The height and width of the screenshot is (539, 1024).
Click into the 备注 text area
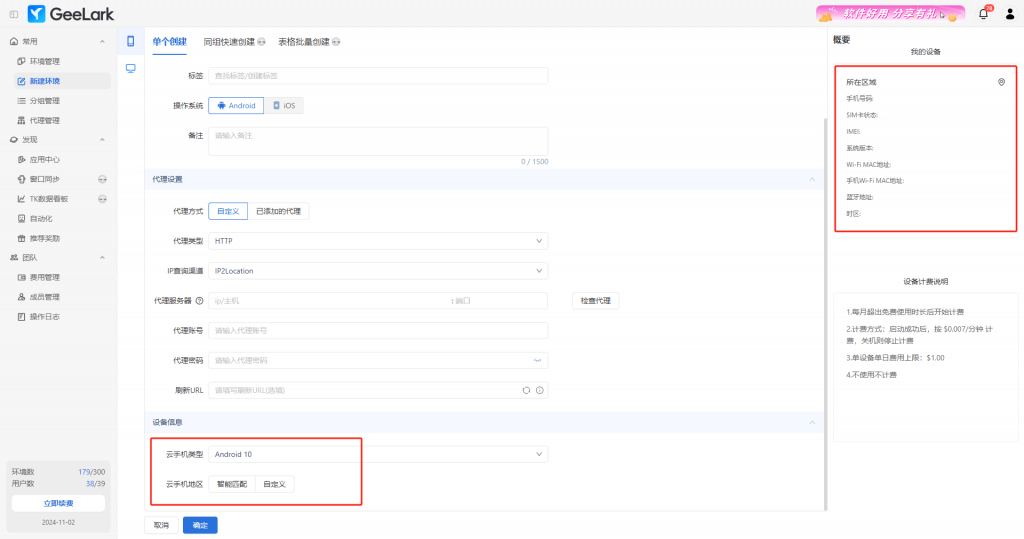tap(378, 141)
